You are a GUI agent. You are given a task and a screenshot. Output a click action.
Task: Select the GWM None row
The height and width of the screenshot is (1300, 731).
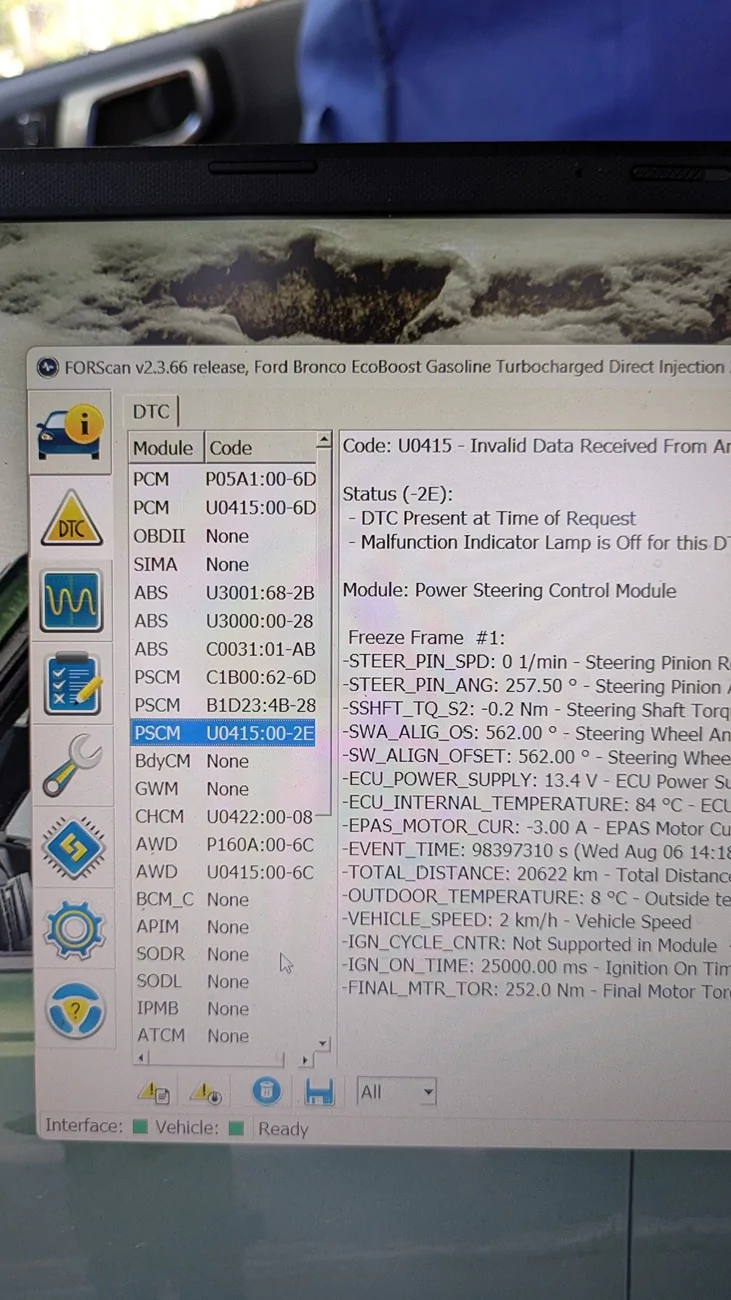click(225, 789)
